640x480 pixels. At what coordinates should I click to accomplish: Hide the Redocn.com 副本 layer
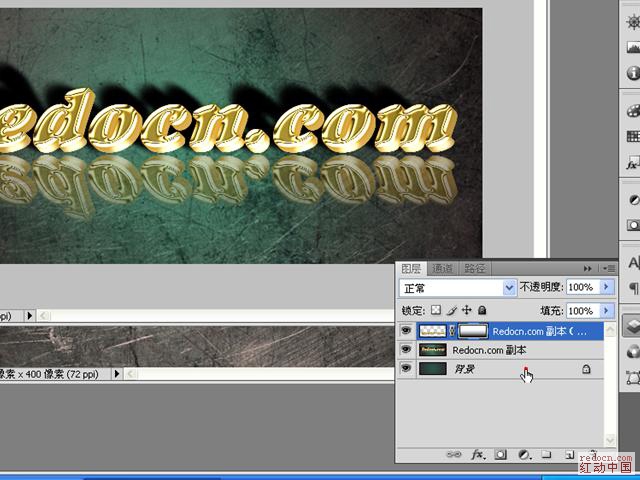[x=406, y=350]
